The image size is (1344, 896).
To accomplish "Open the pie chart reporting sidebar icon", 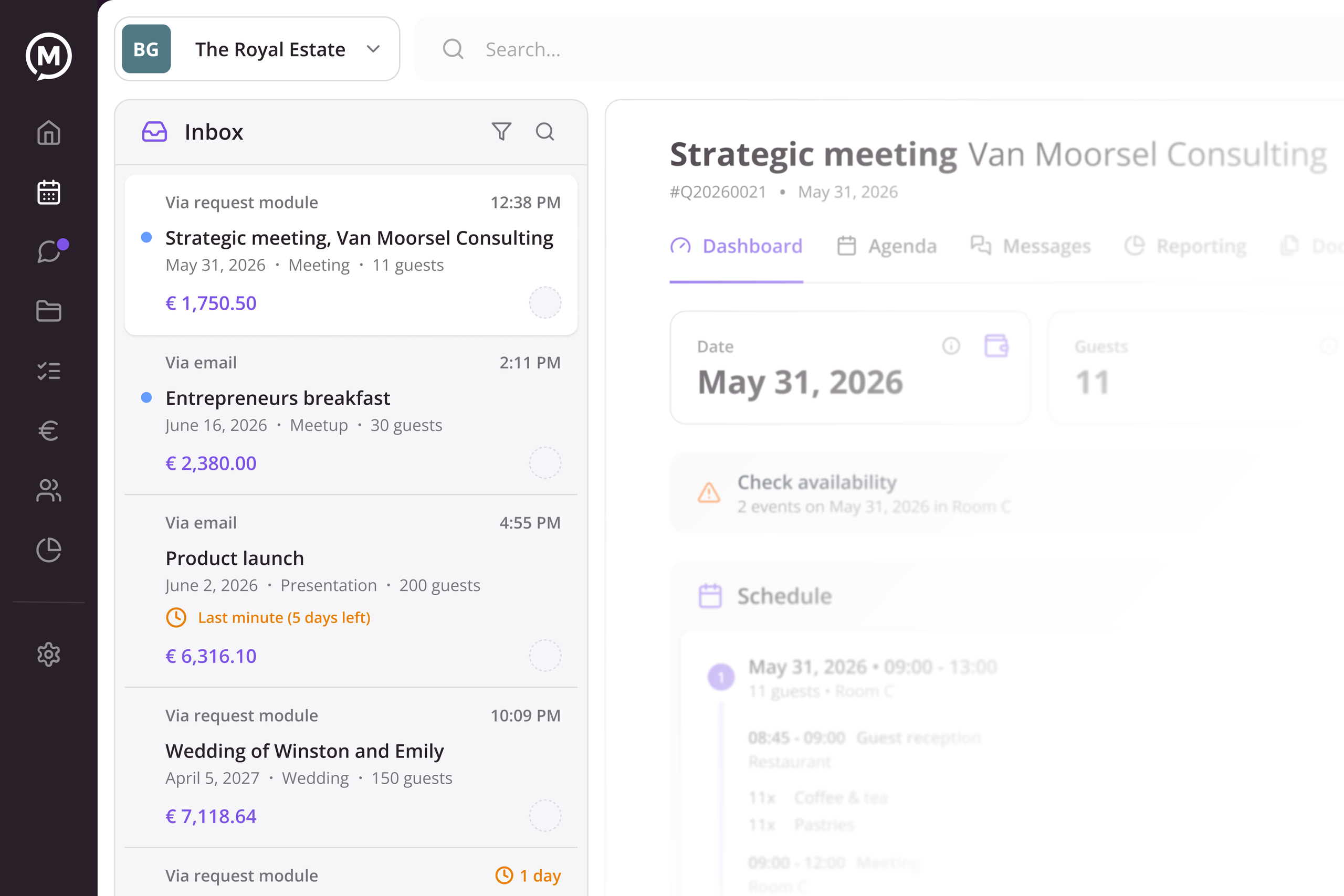I will tap(49, 550).
